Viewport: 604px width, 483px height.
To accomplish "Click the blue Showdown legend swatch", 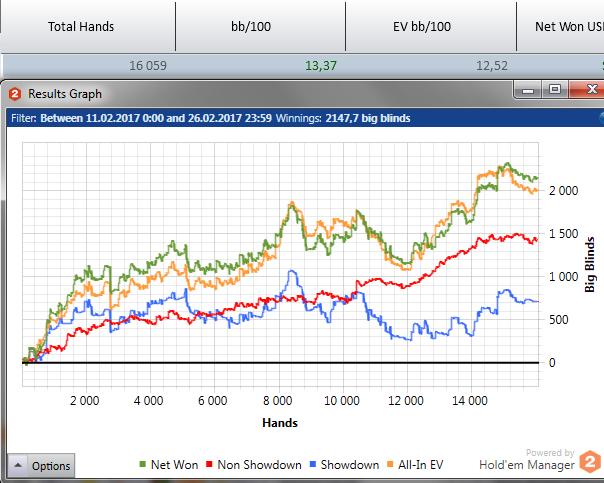I will click(x=313, y=464).
